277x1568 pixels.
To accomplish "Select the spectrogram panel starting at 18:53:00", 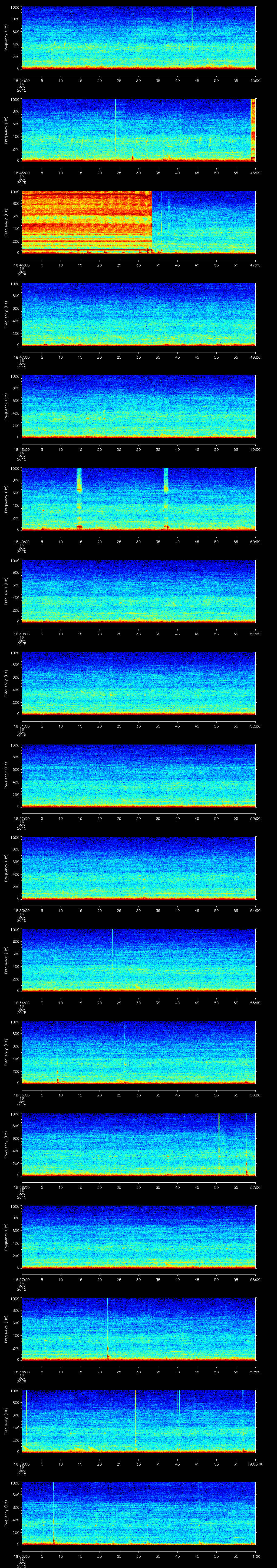I will 138,868.
